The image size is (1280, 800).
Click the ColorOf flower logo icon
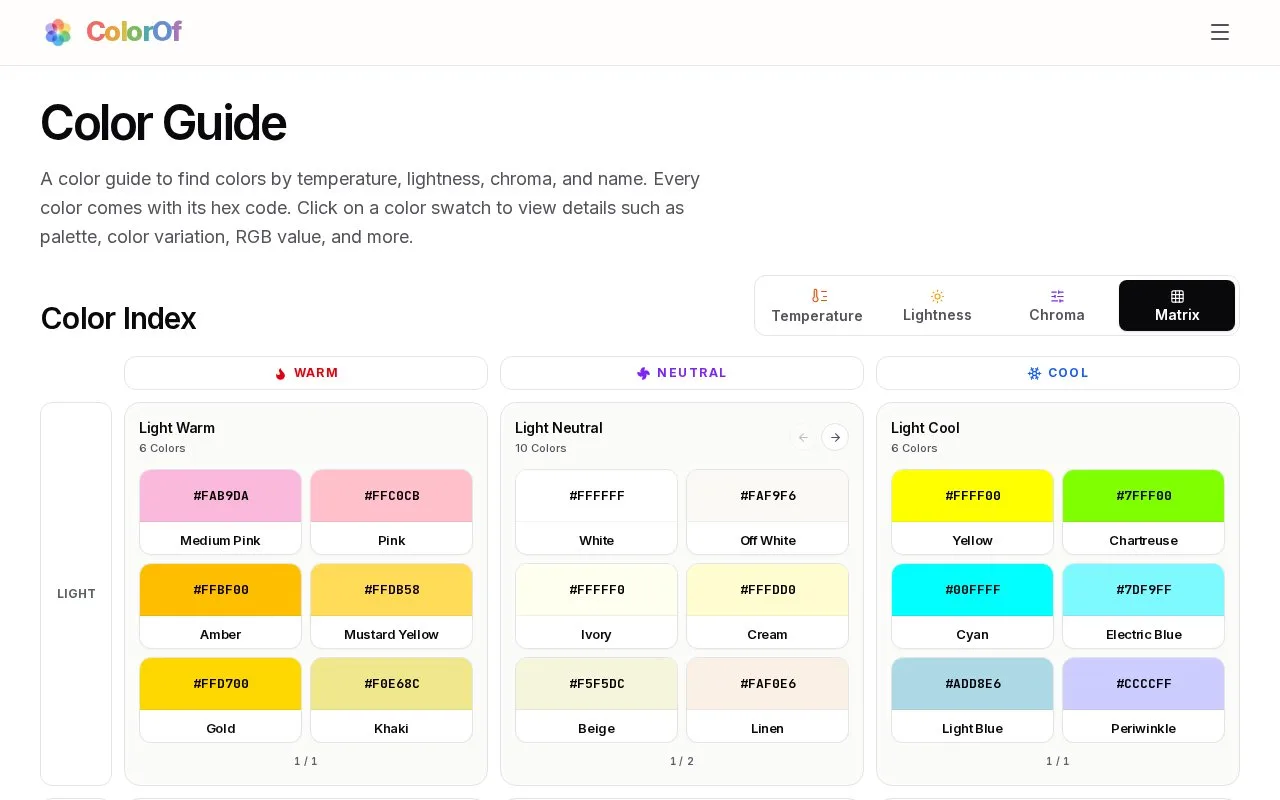click(x=58, y=32)
